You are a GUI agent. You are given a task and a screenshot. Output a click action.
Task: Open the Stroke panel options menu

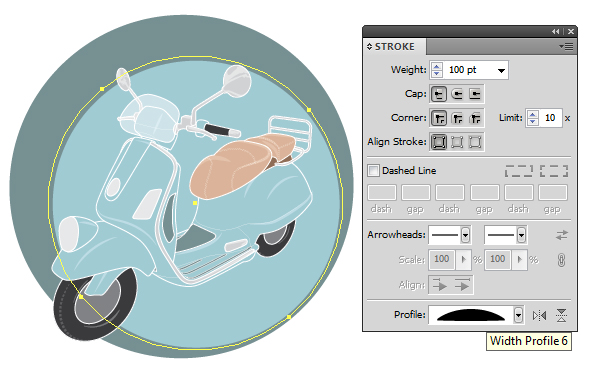pyautogui.click(x=566, y=46)
